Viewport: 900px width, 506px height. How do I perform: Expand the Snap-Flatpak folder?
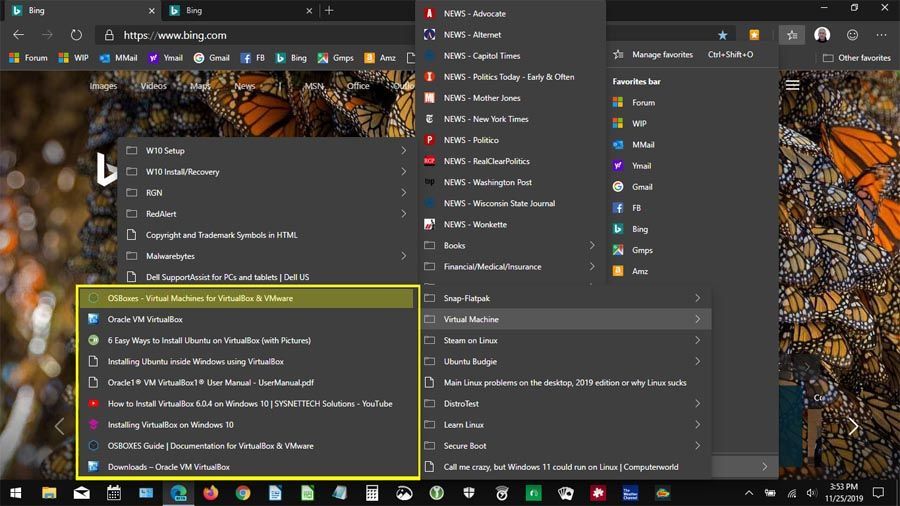click(x=565, y=298)
